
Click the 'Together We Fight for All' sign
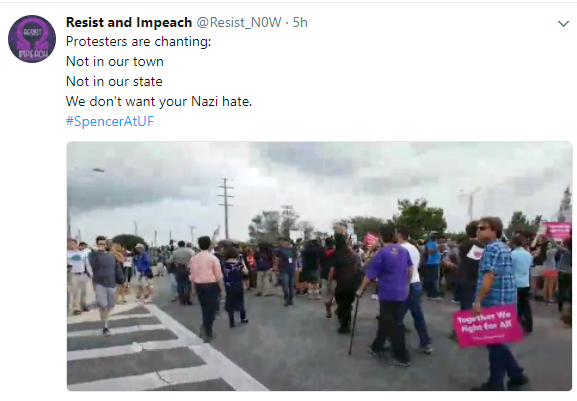[487, 326]
